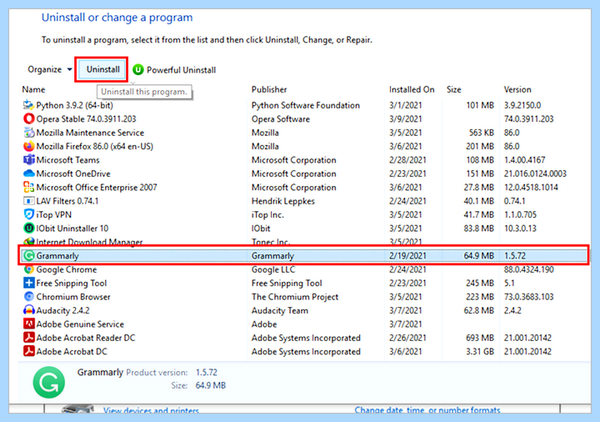Click the Audacity 2.4.2 headphones icon

click(x=29, y=310)
